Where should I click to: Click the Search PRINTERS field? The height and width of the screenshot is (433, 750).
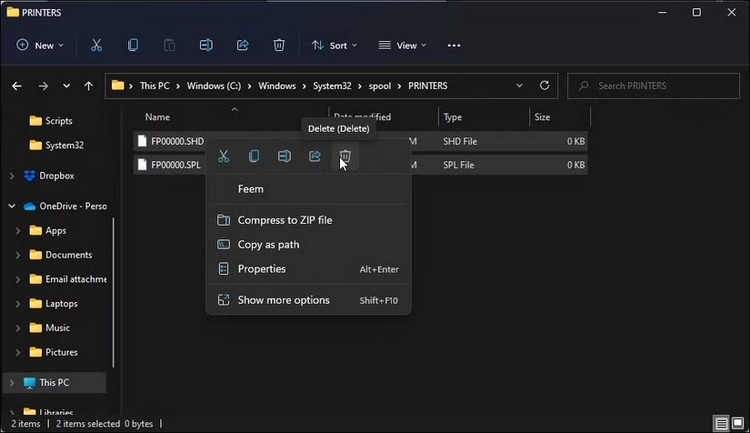coord(653,86)
